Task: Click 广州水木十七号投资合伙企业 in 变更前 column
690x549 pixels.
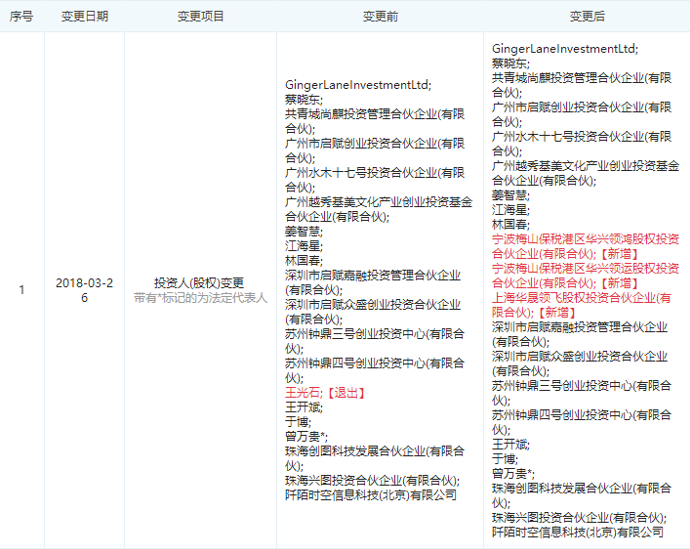Action: 374,180
